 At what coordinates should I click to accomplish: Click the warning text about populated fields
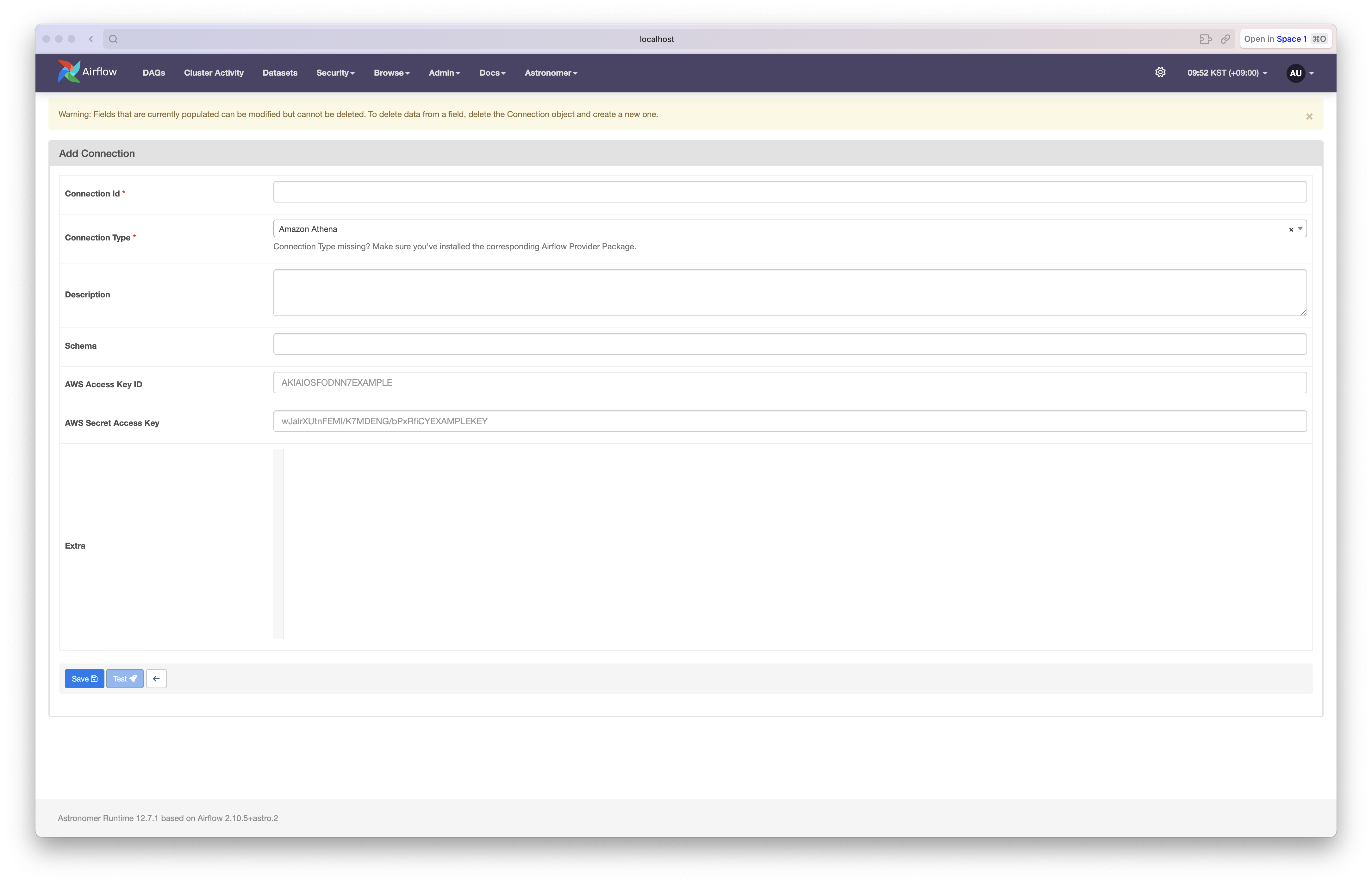[x=358, y=114]
